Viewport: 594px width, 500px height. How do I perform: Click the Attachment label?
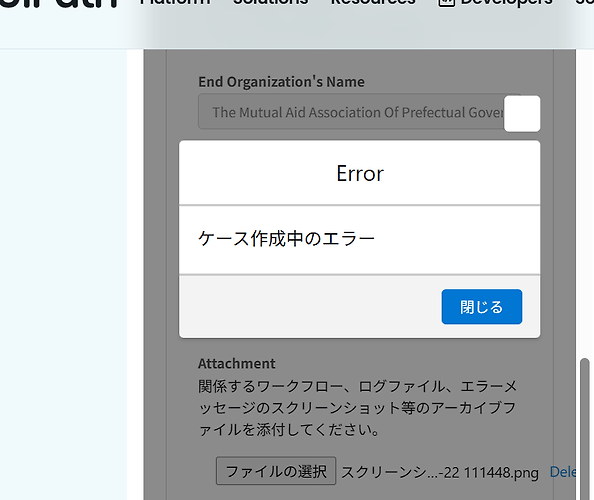[x=236, y=364]
